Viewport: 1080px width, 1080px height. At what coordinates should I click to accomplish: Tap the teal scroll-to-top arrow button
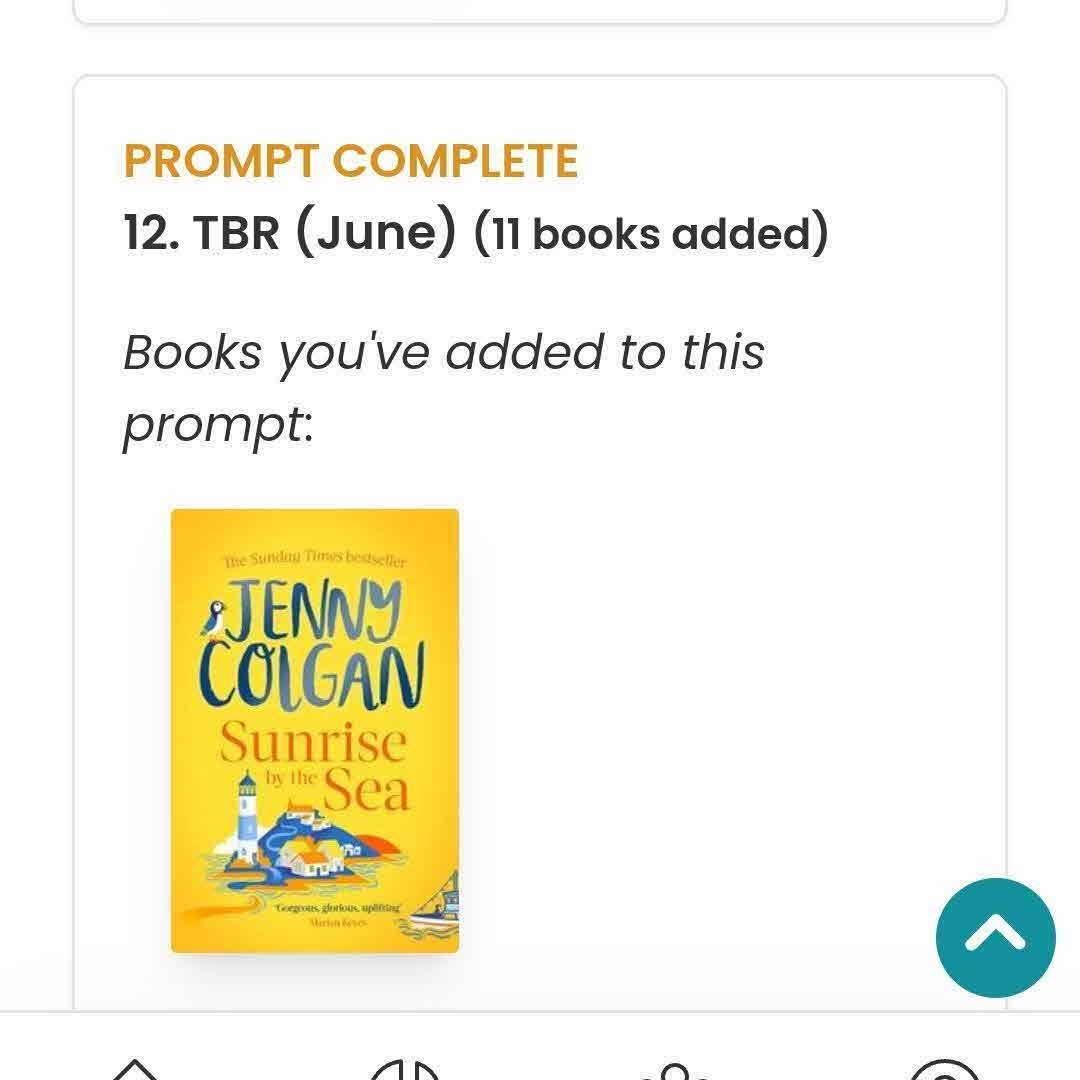pos(995,937)
